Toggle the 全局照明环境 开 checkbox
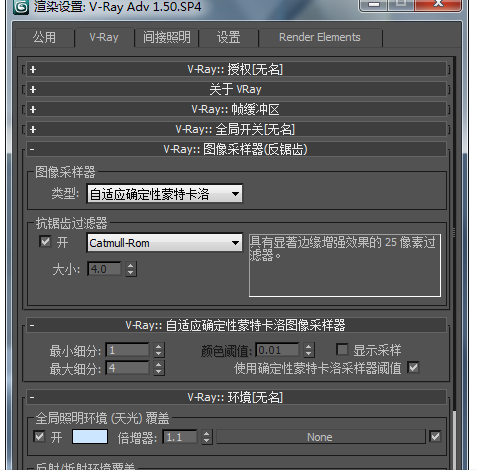The image size is (477, 470). [x=39, y=436]
